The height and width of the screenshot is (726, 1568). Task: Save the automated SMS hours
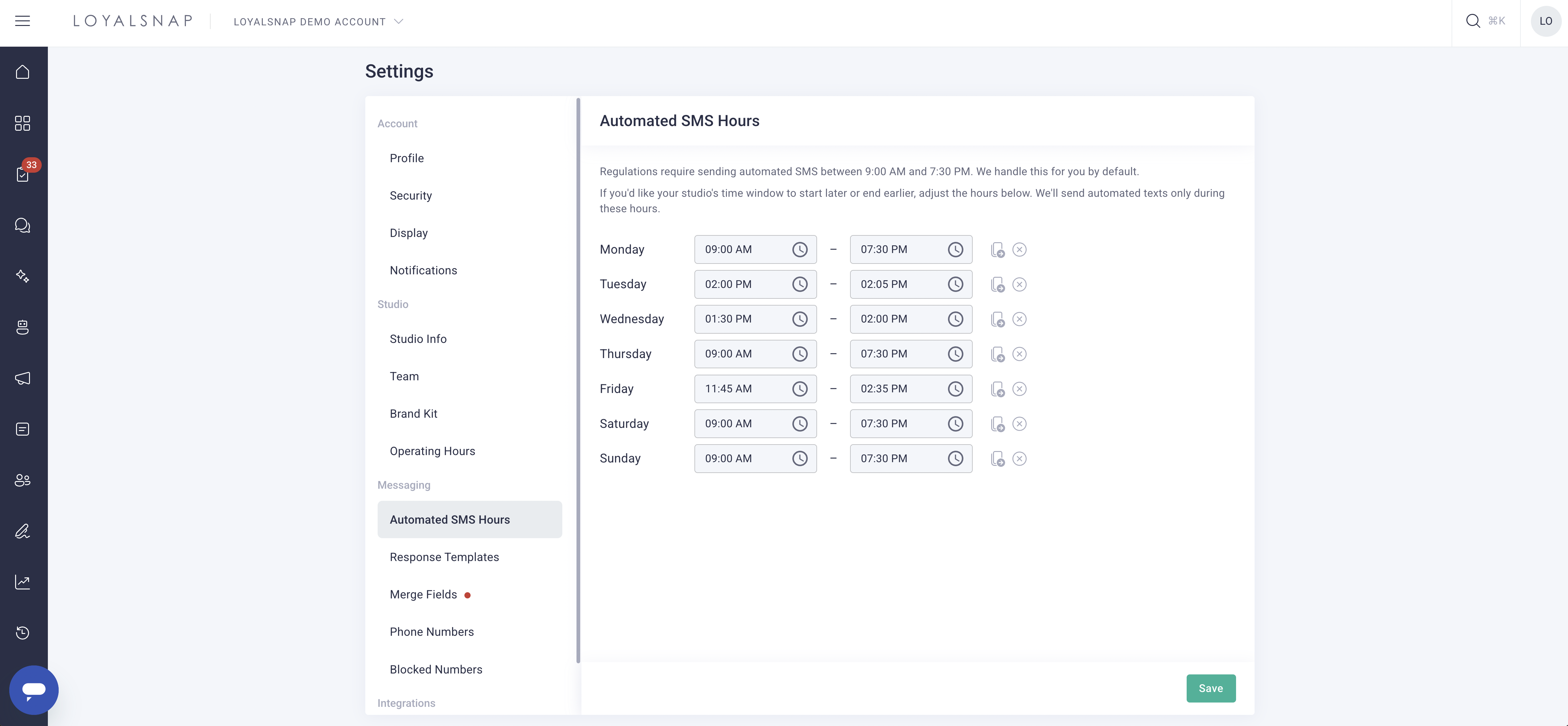(1211, 688)
